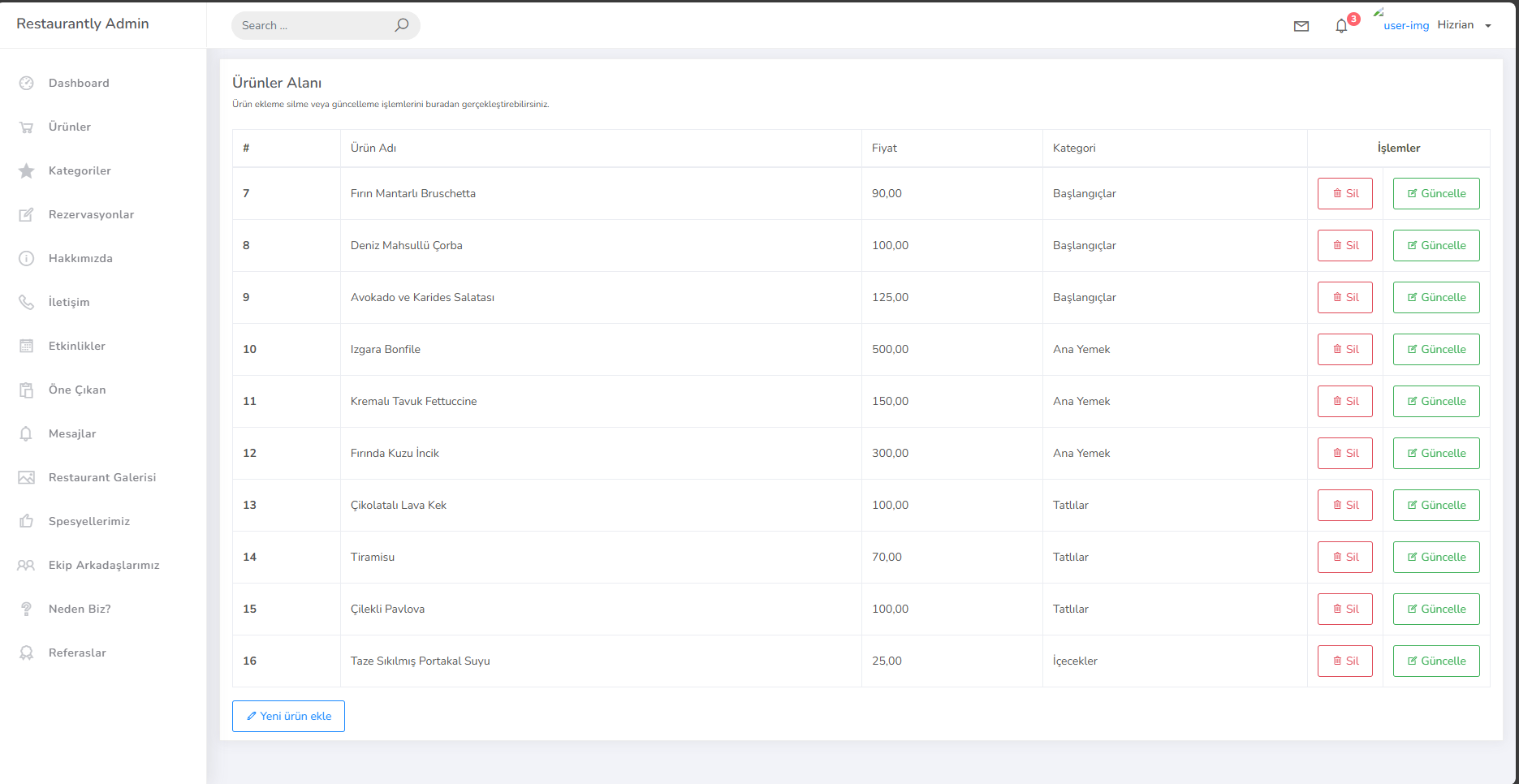Click the Spesyellerimiz thumbs-up icon

[x=27, y=521]
